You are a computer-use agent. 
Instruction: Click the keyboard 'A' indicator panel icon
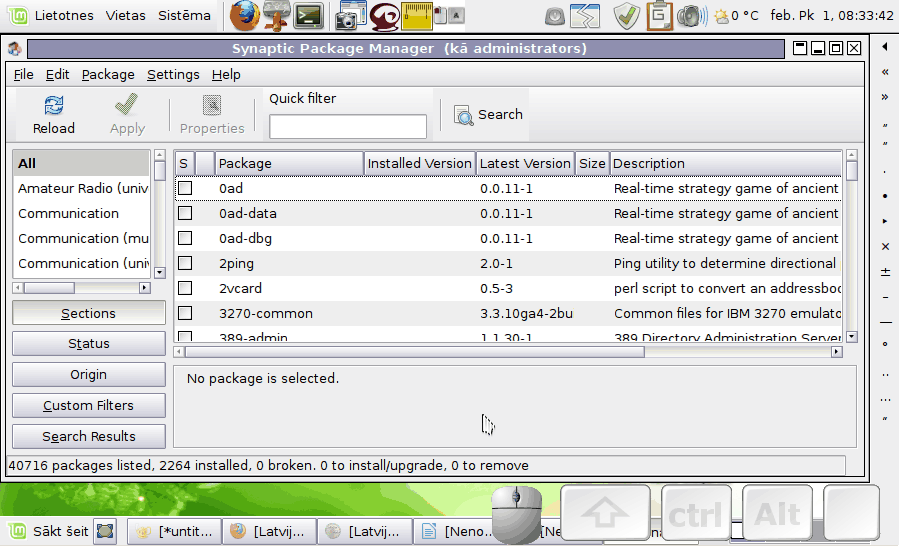click(456, 15)
